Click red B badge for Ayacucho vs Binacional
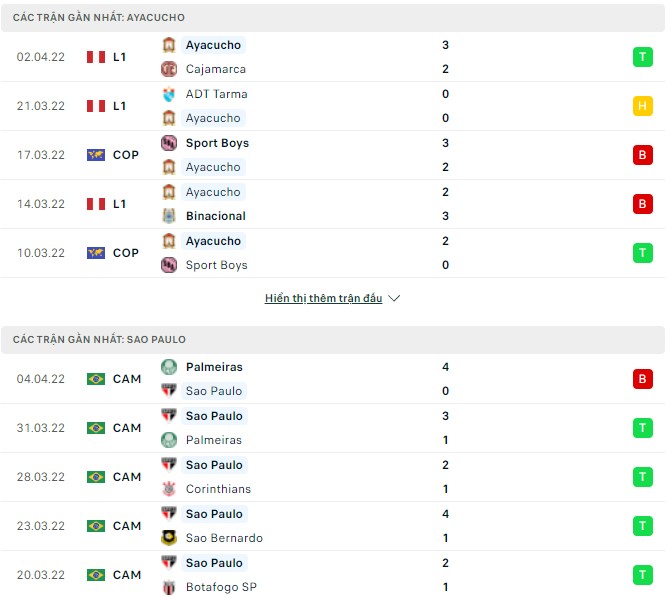Screen dimensions: 670x598 [641, 204]
